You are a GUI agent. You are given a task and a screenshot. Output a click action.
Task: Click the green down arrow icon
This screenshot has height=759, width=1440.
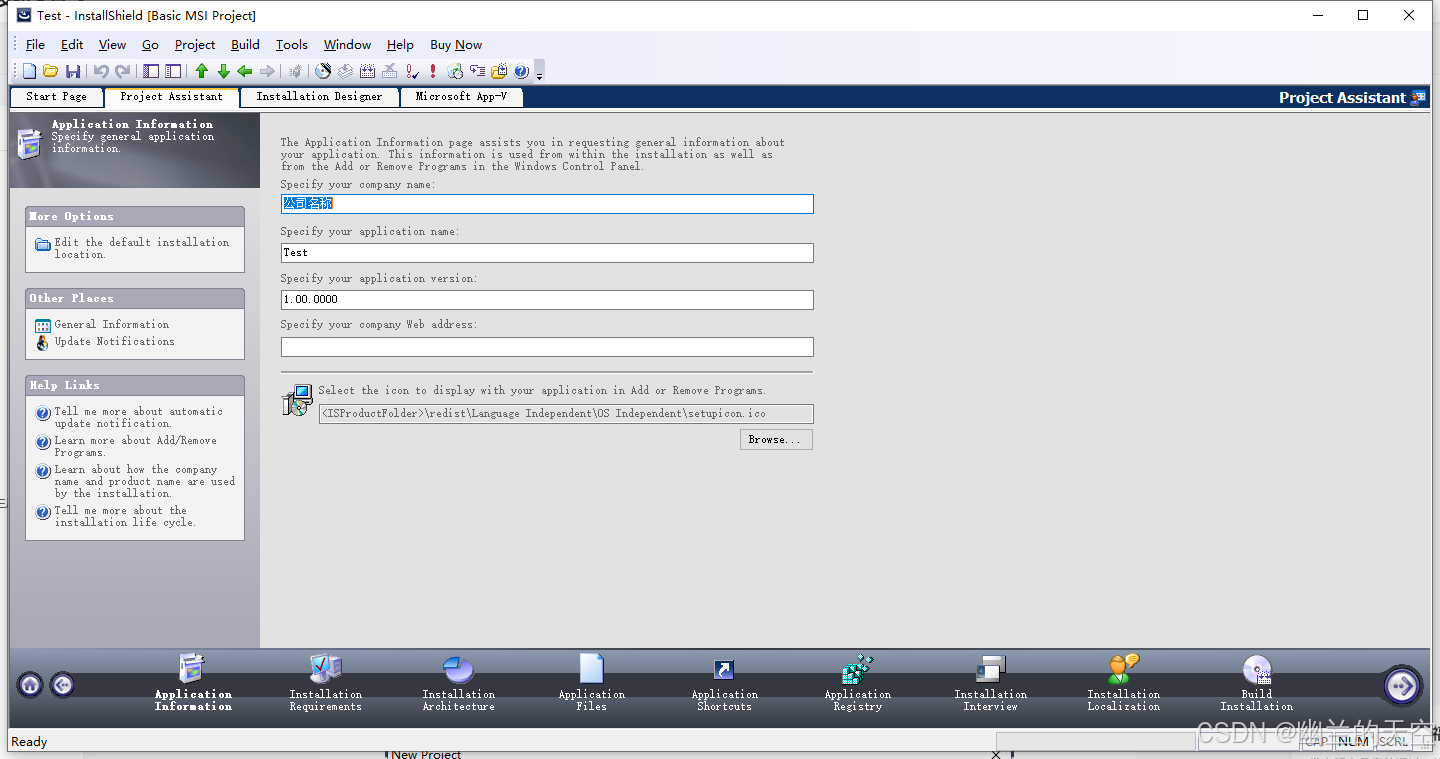(x=223, y=71)
